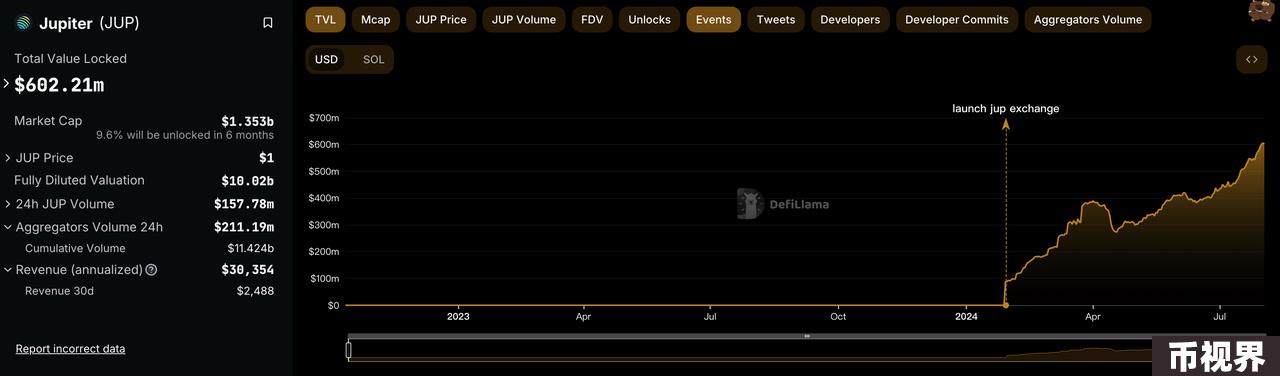This screenshot has height=376, width=1280.
Task: Click the 24h JUP Volume value $157.78m
Action: [244, 204]
